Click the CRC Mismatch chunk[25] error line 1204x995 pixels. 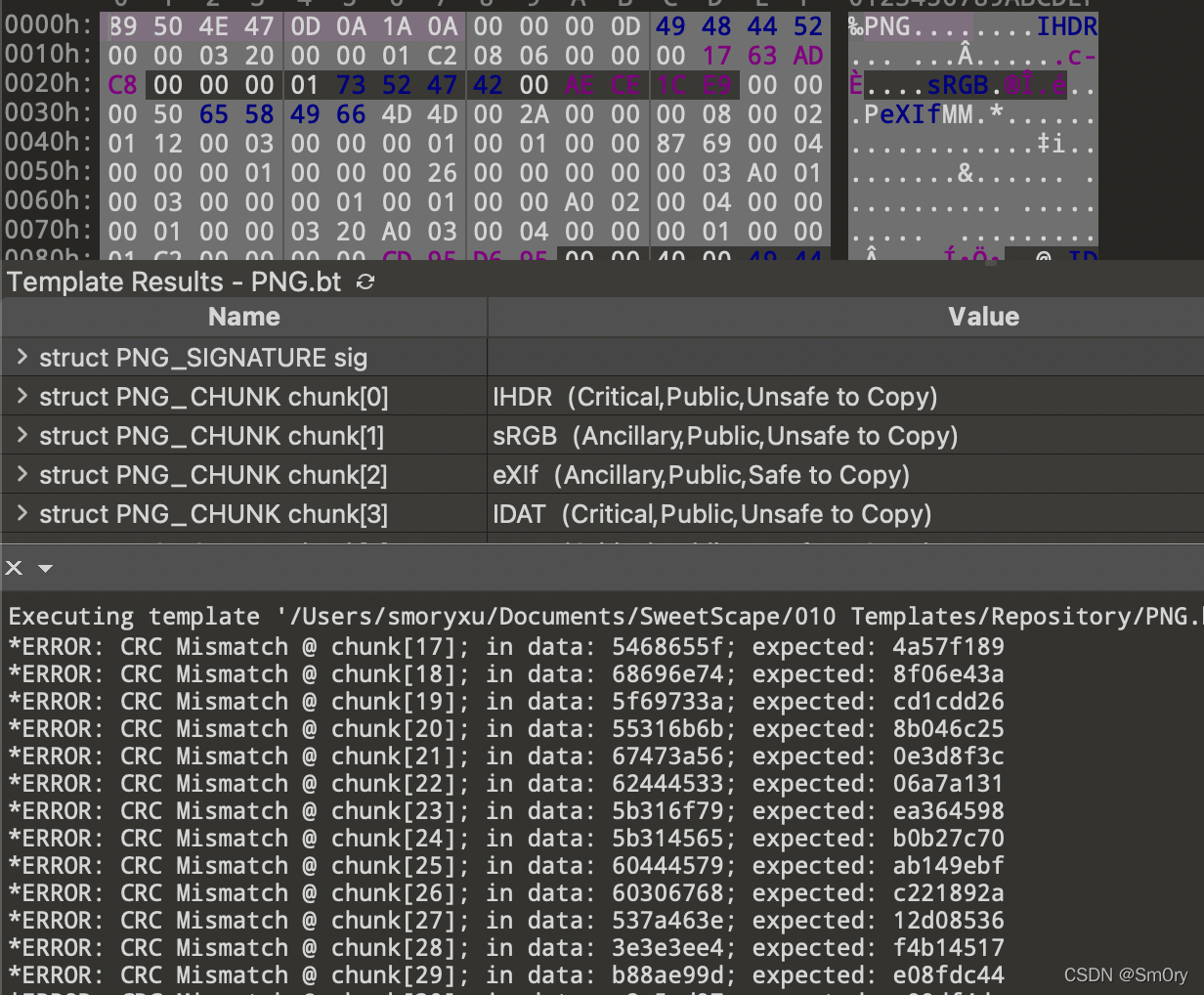point(506,866)
